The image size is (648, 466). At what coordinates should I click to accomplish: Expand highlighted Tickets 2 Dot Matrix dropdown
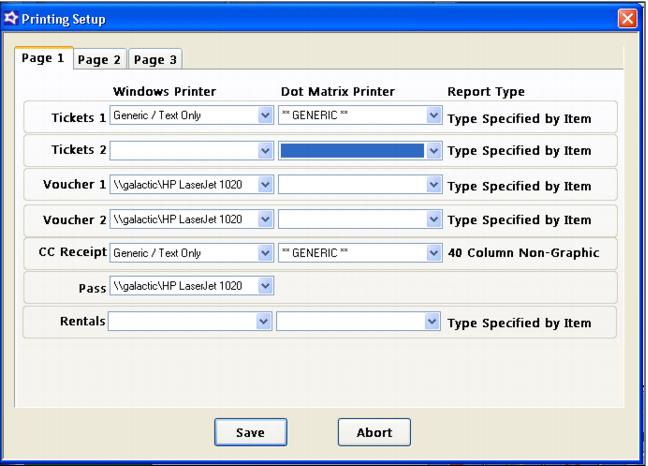433,150
